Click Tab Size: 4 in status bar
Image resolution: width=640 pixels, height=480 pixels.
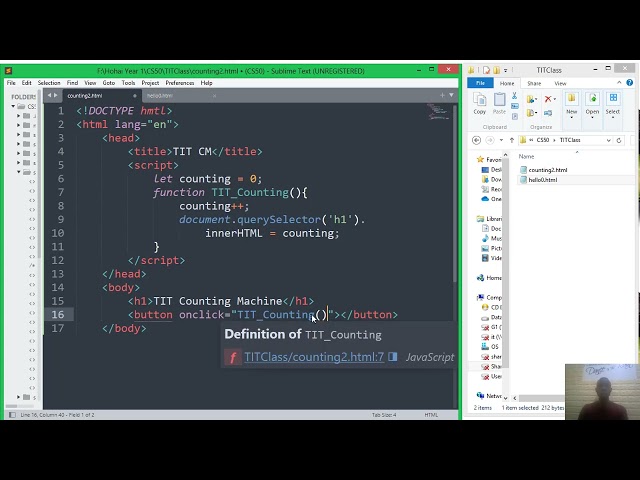point(384,415)
